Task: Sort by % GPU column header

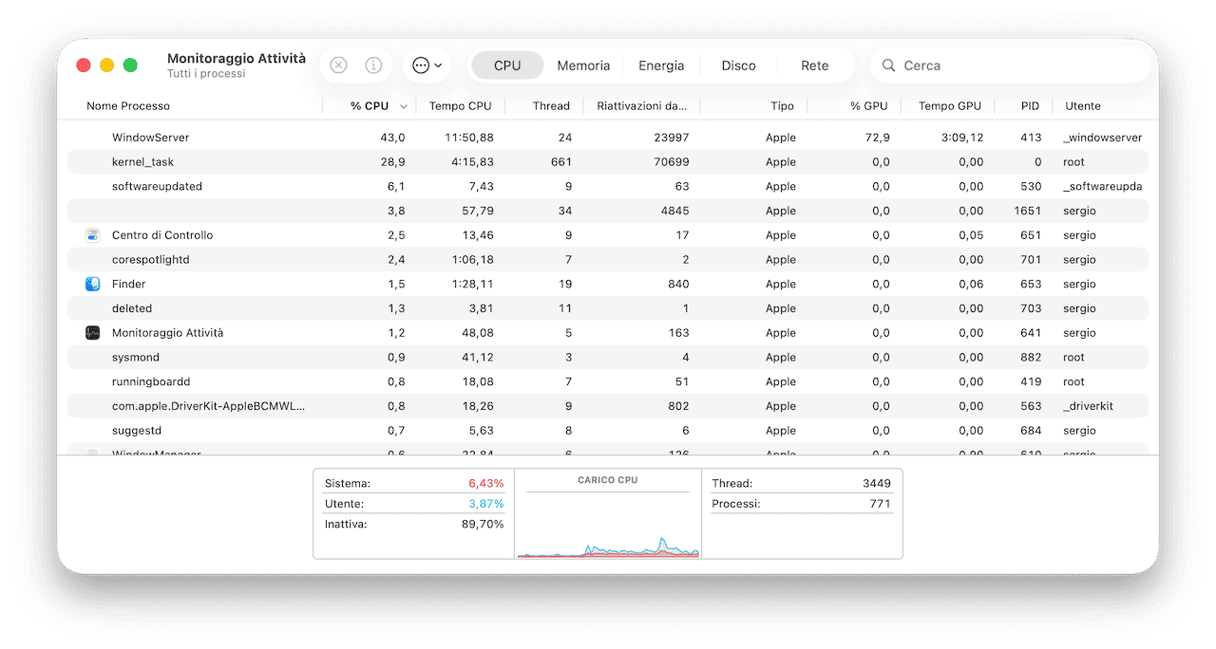Action: (x=868, y=106)
